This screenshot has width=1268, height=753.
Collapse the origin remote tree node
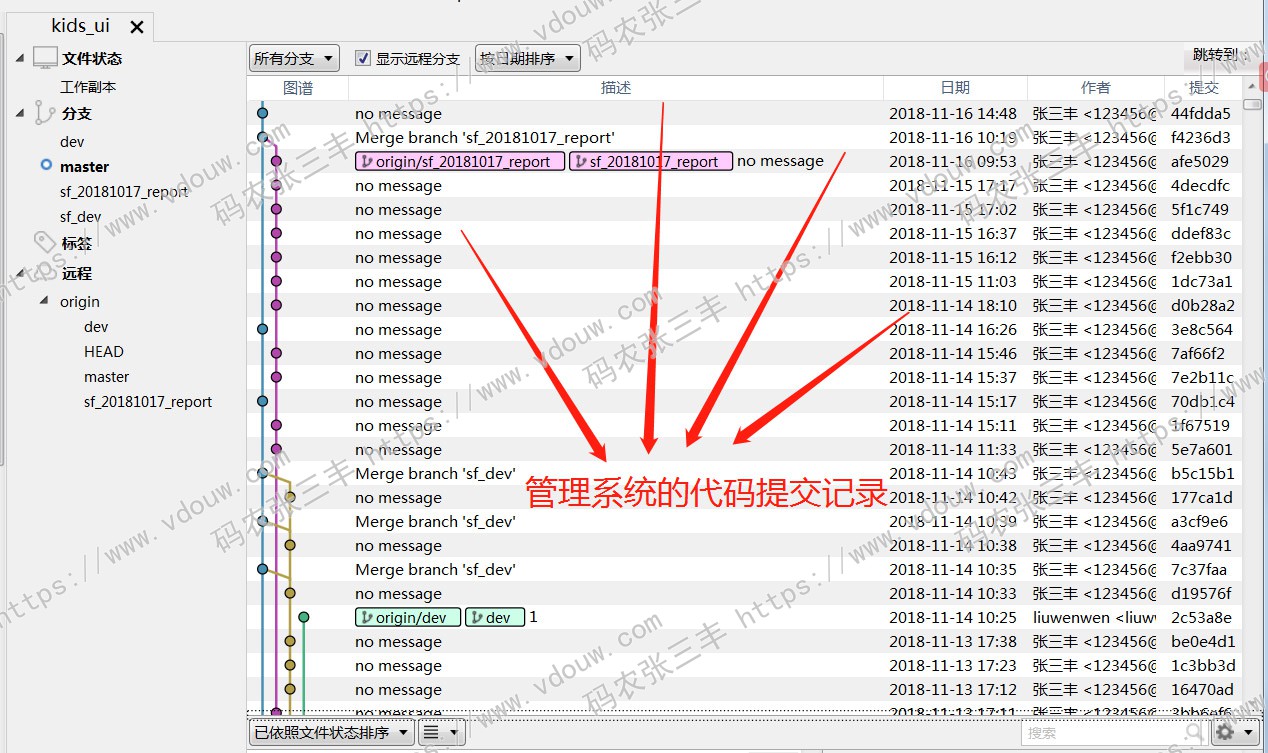[x=44, y=301]
